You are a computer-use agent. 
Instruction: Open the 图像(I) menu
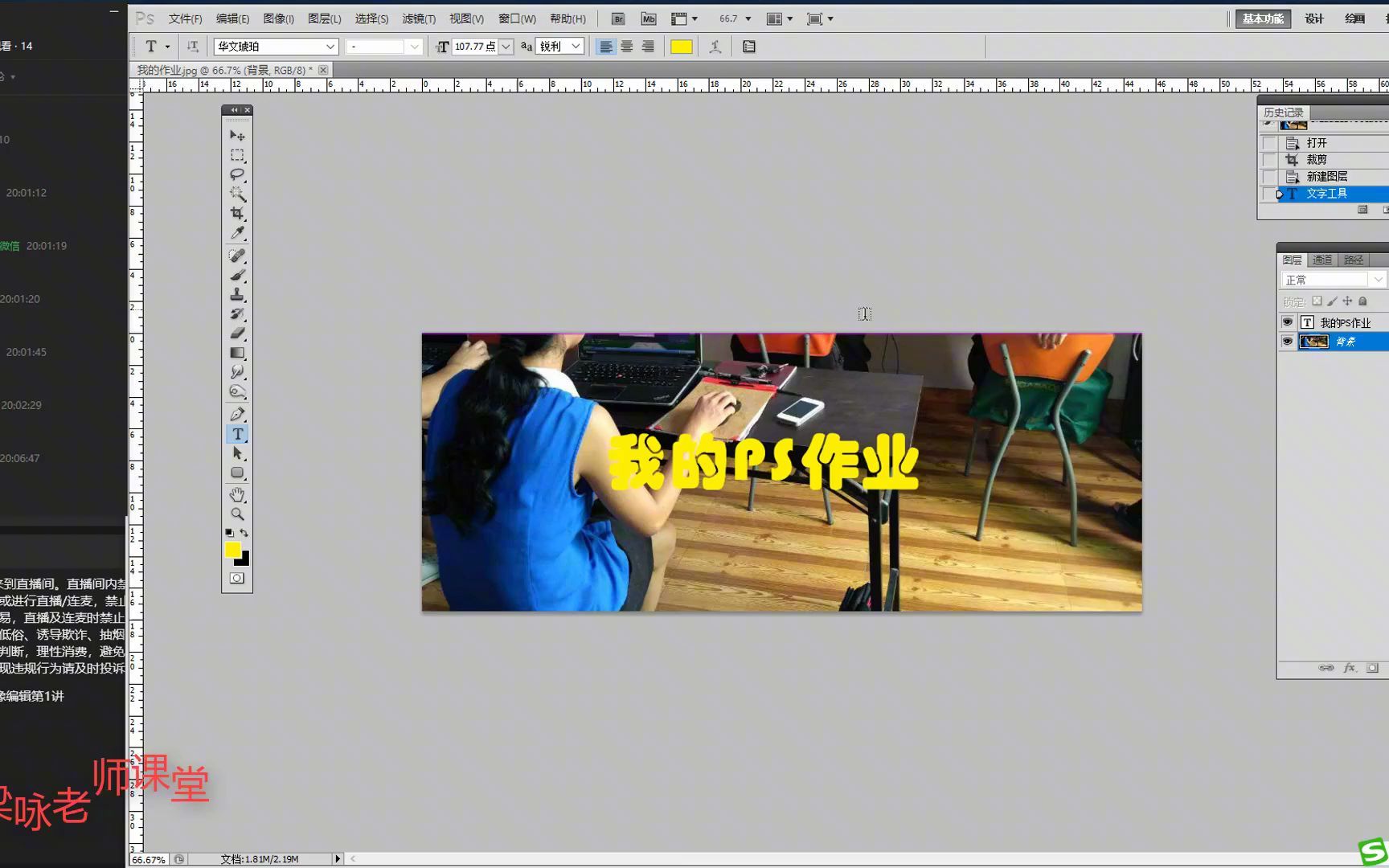[279, 18]
